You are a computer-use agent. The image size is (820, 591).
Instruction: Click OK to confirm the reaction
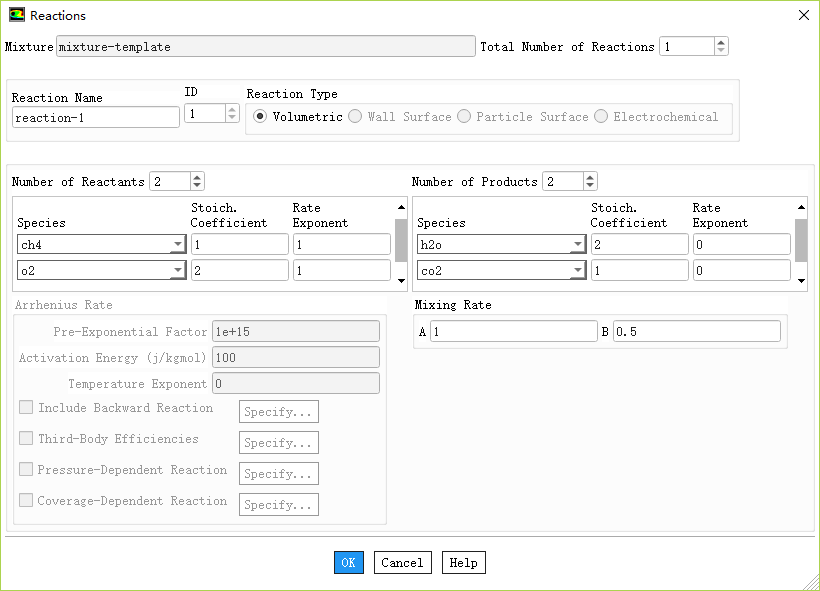coord(348,563)
